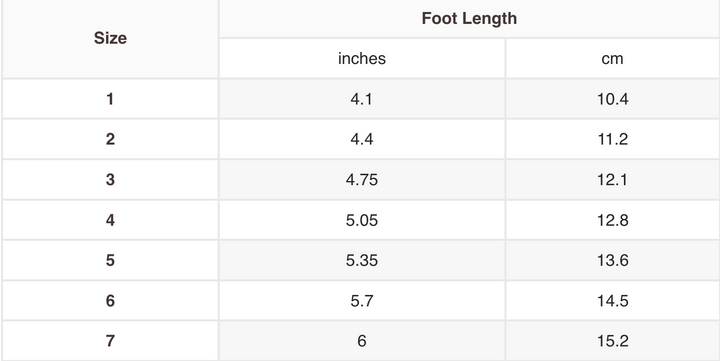The height and width of the screenshot is (361, 720).
Task: Select the 5.05 inches cell
Action: coord(362,220)
